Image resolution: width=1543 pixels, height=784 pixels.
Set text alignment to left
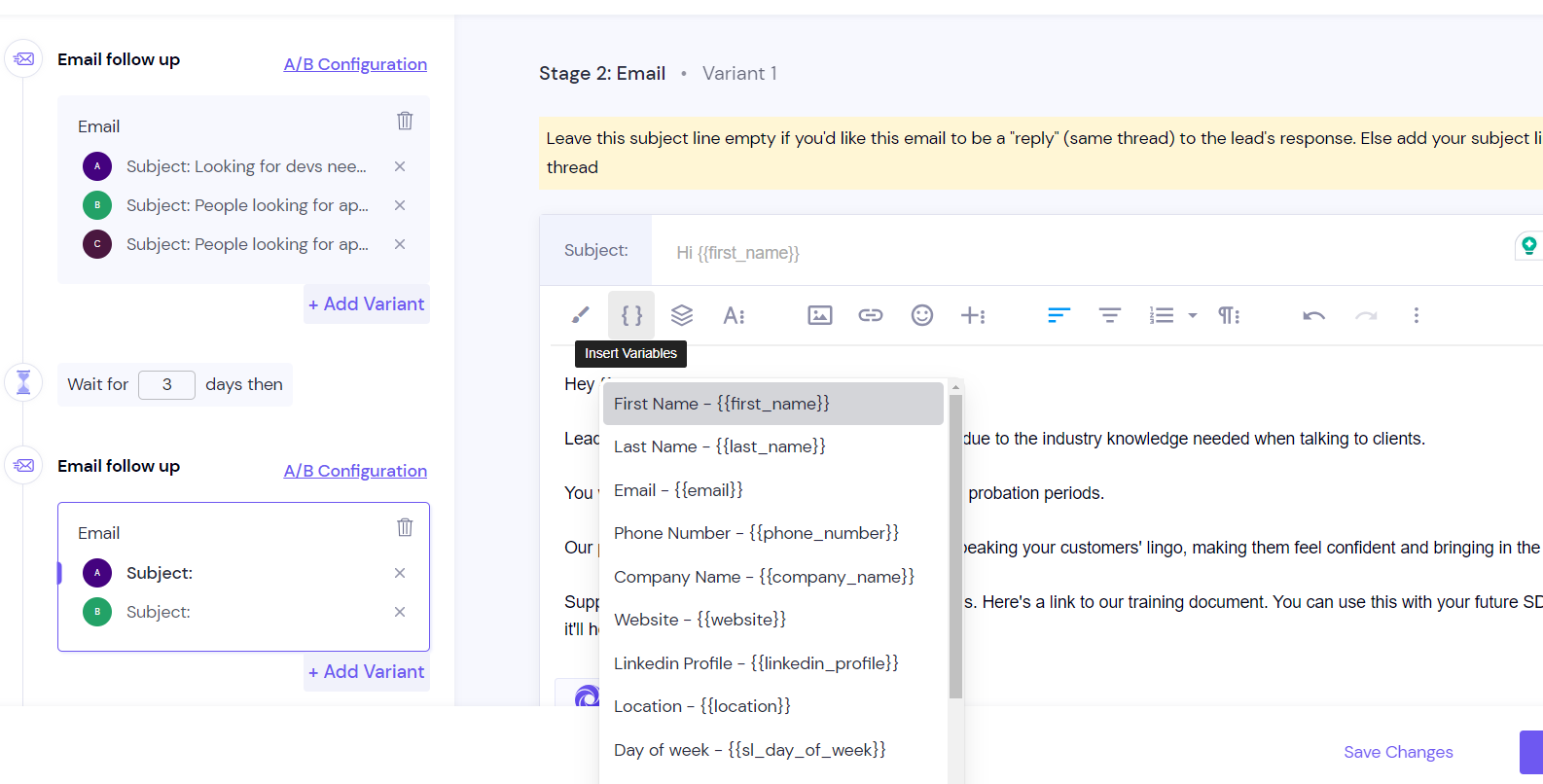click(1059, 315)
